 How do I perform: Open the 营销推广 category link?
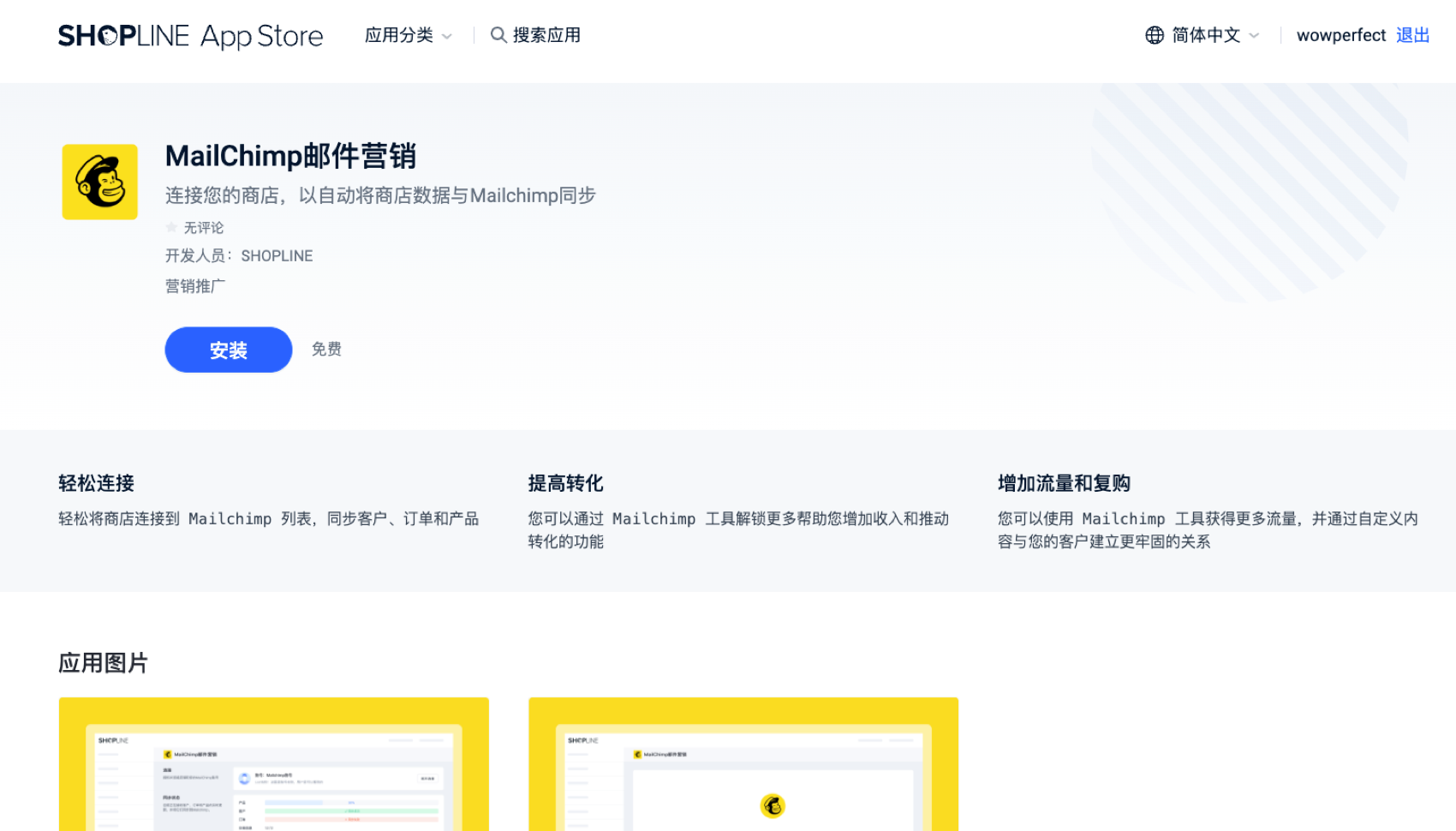tap(195, 286)
